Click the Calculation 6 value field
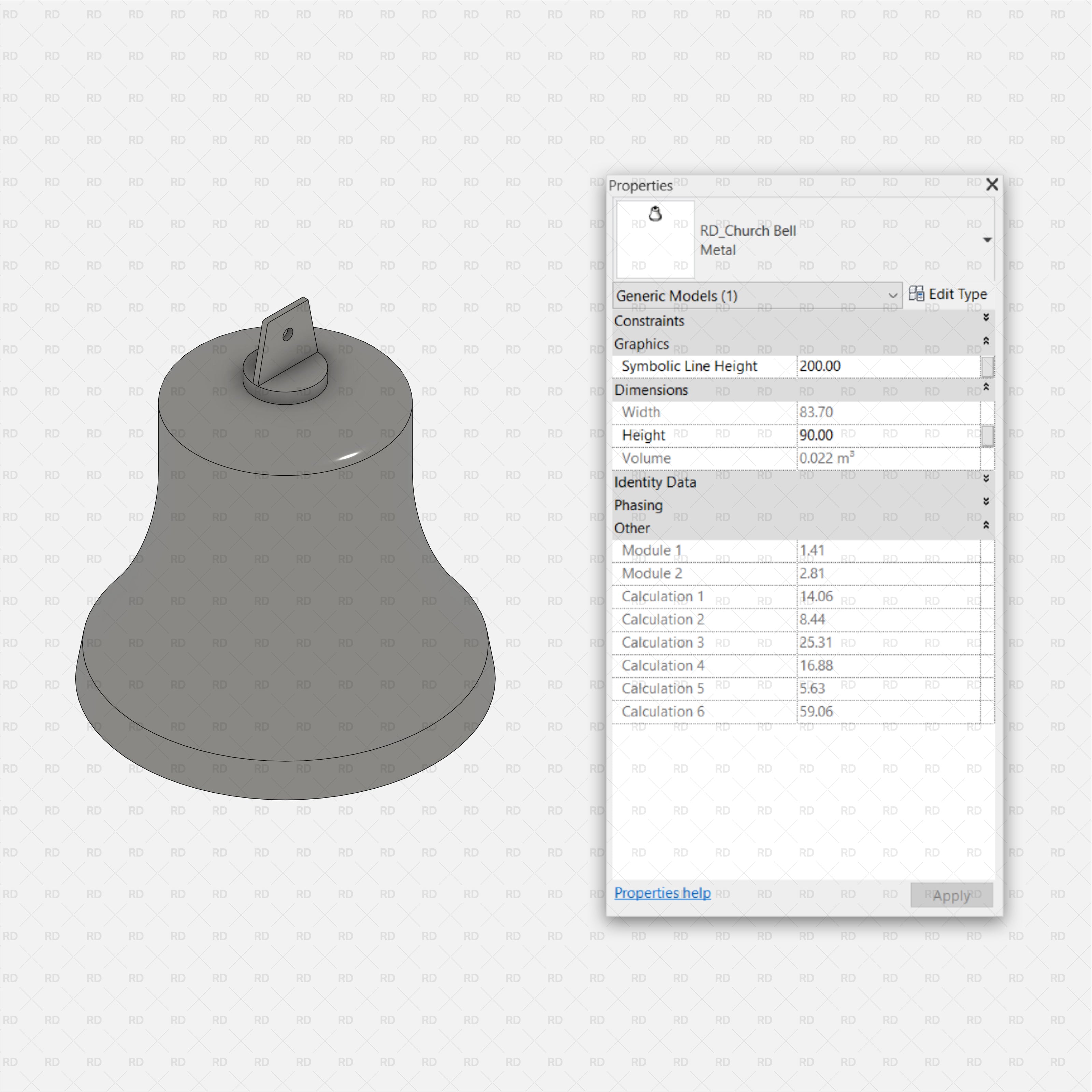Screen dimensions: 1092x1092 coord(887,711)
